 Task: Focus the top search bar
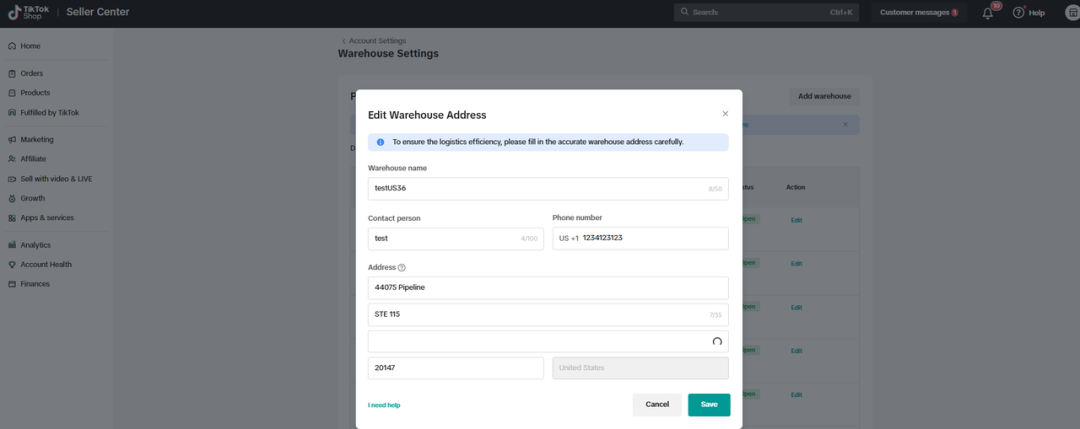click(765, 13)
